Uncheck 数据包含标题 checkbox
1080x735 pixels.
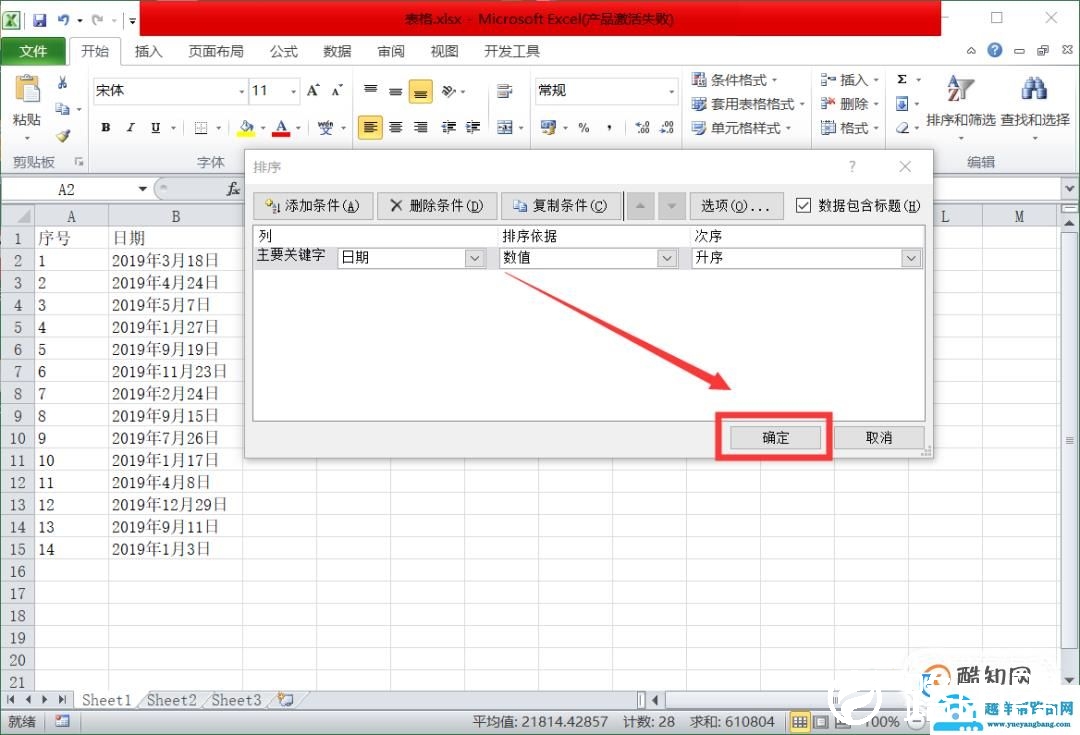pyautogui.click(x=803, y=205)
